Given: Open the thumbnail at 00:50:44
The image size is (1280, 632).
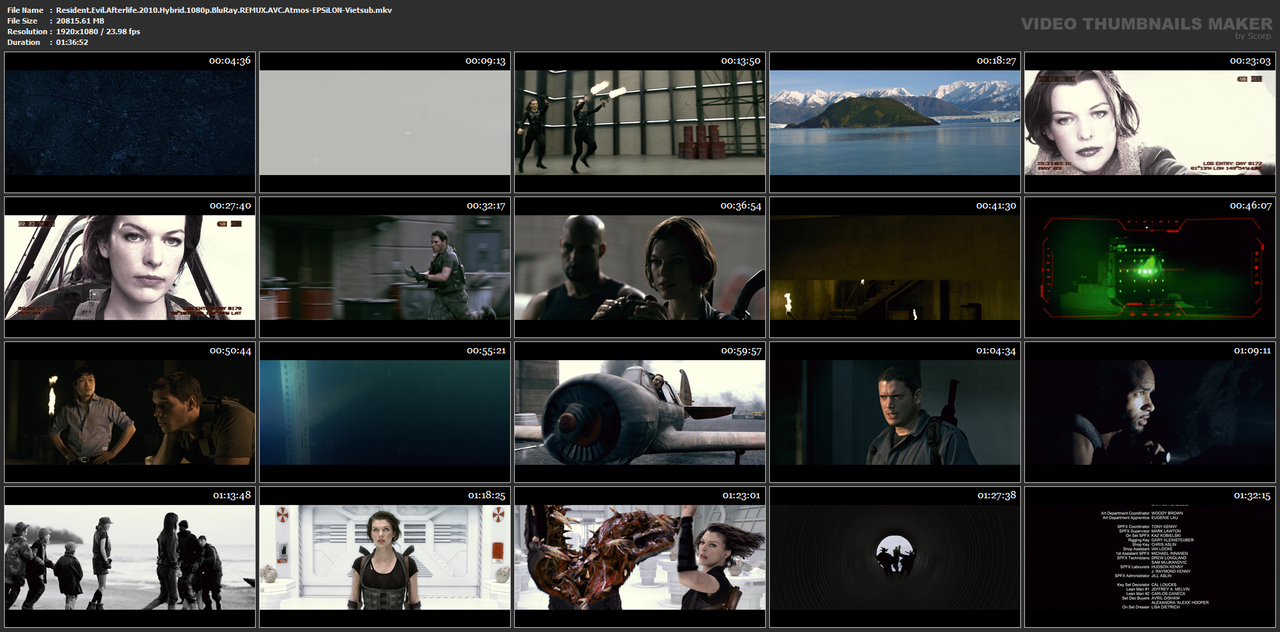Looking at the screenshot, I should pyautogui.click(x=130, y=412).
